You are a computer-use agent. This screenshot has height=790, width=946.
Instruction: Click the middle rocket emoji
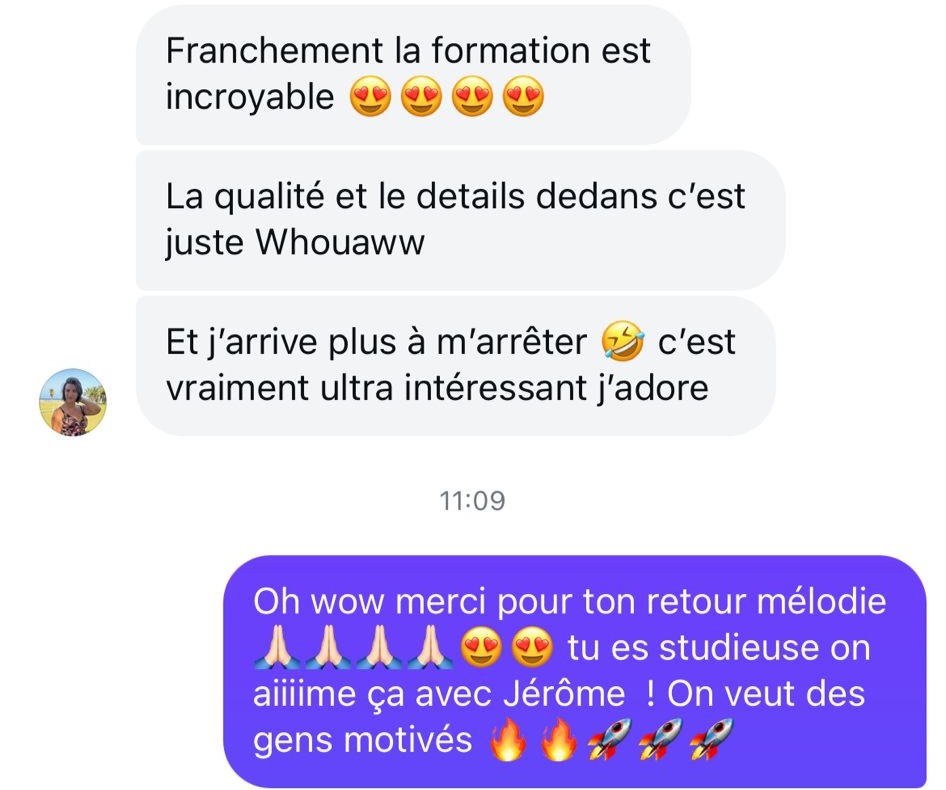660,738
